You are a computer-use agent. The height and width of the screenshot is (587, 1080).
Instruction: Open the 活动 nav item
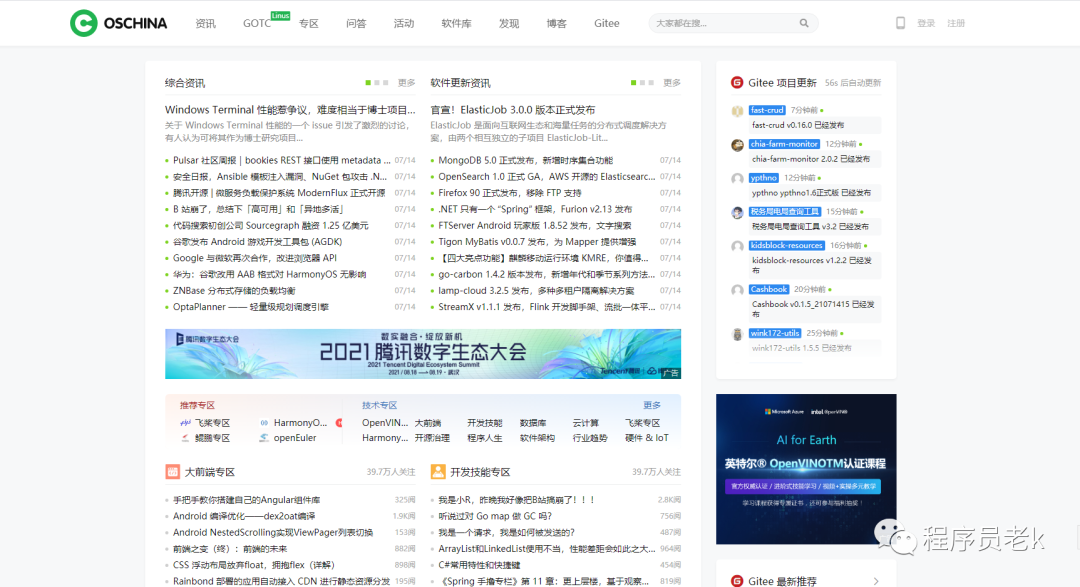404,23
